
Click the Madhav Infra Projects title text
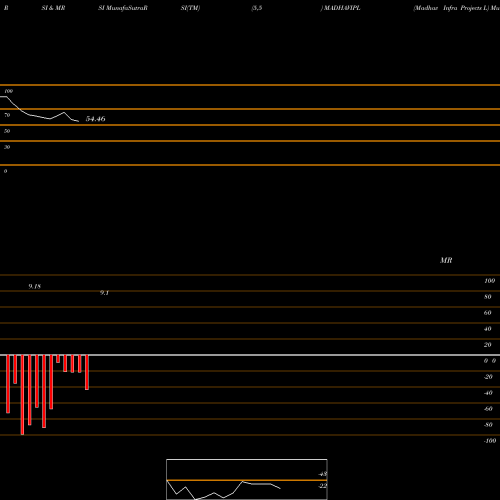pyautogui.click(x=451, y=8)
